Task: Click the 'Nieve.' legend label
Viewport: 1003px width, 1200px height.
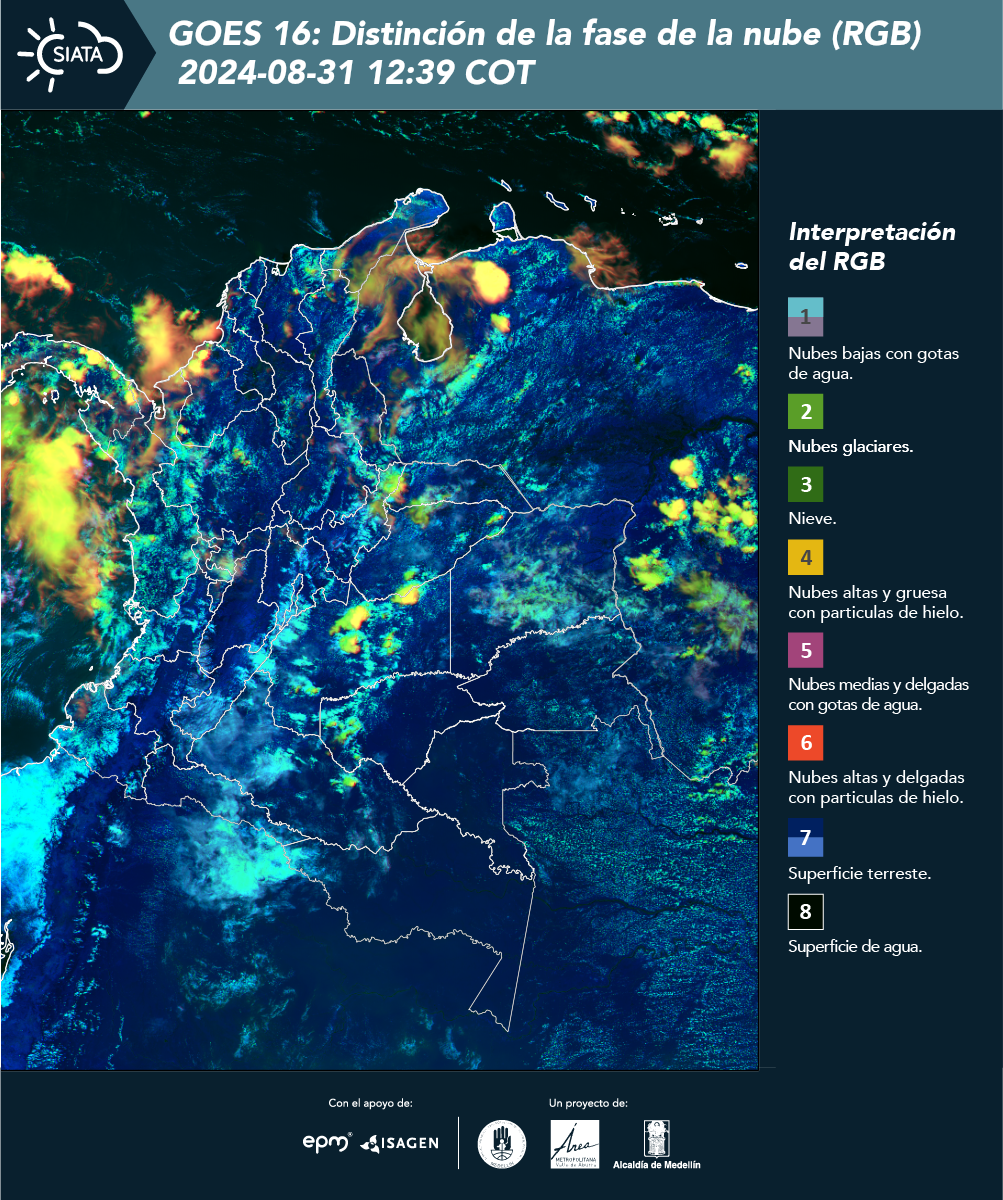Action: coord(812,520)
